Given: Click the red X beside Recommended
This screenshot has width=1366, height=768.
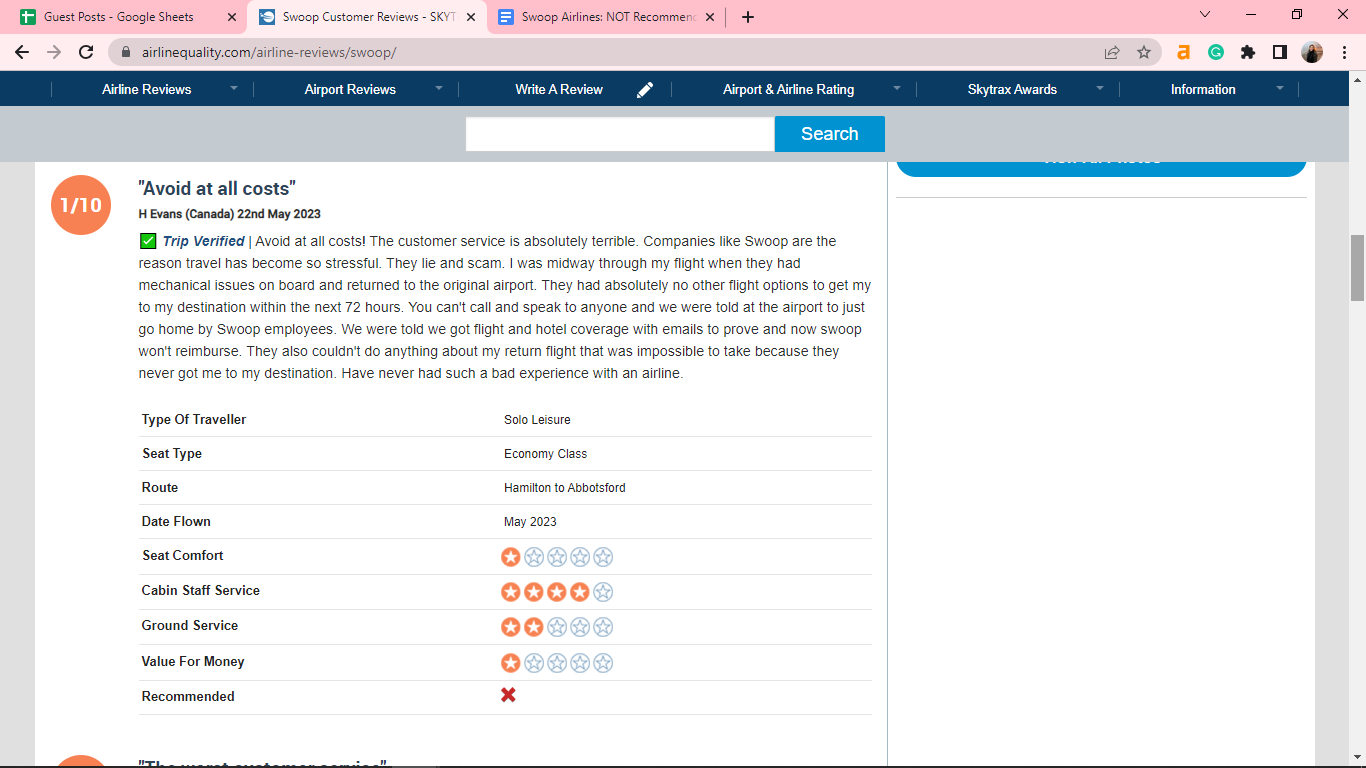Looking at the screenshot, I should point(508,695).
